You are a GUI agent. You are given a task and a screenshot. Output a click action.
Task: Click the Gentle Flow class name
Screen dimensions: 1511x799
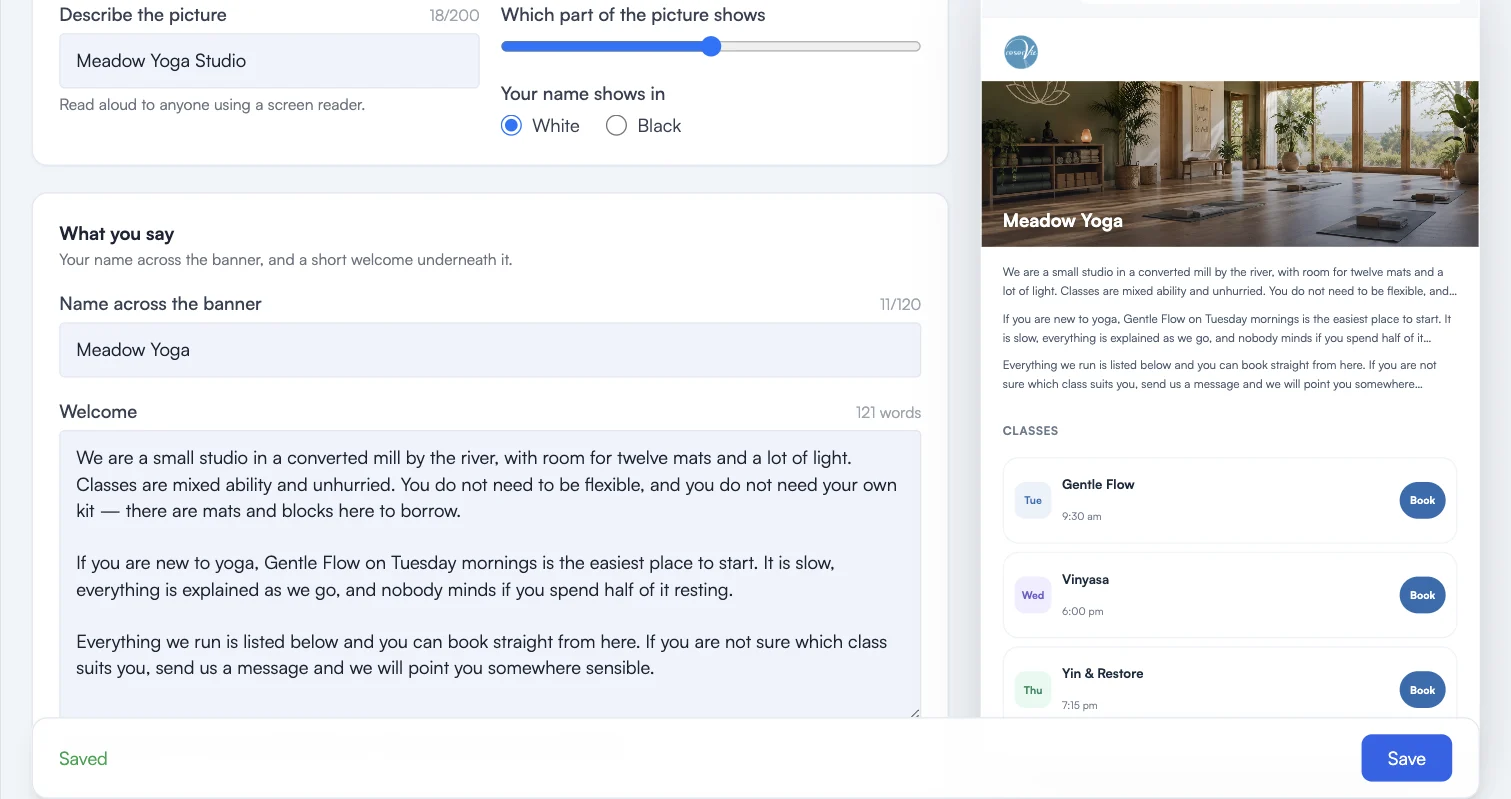click(x=1098, y=484)
